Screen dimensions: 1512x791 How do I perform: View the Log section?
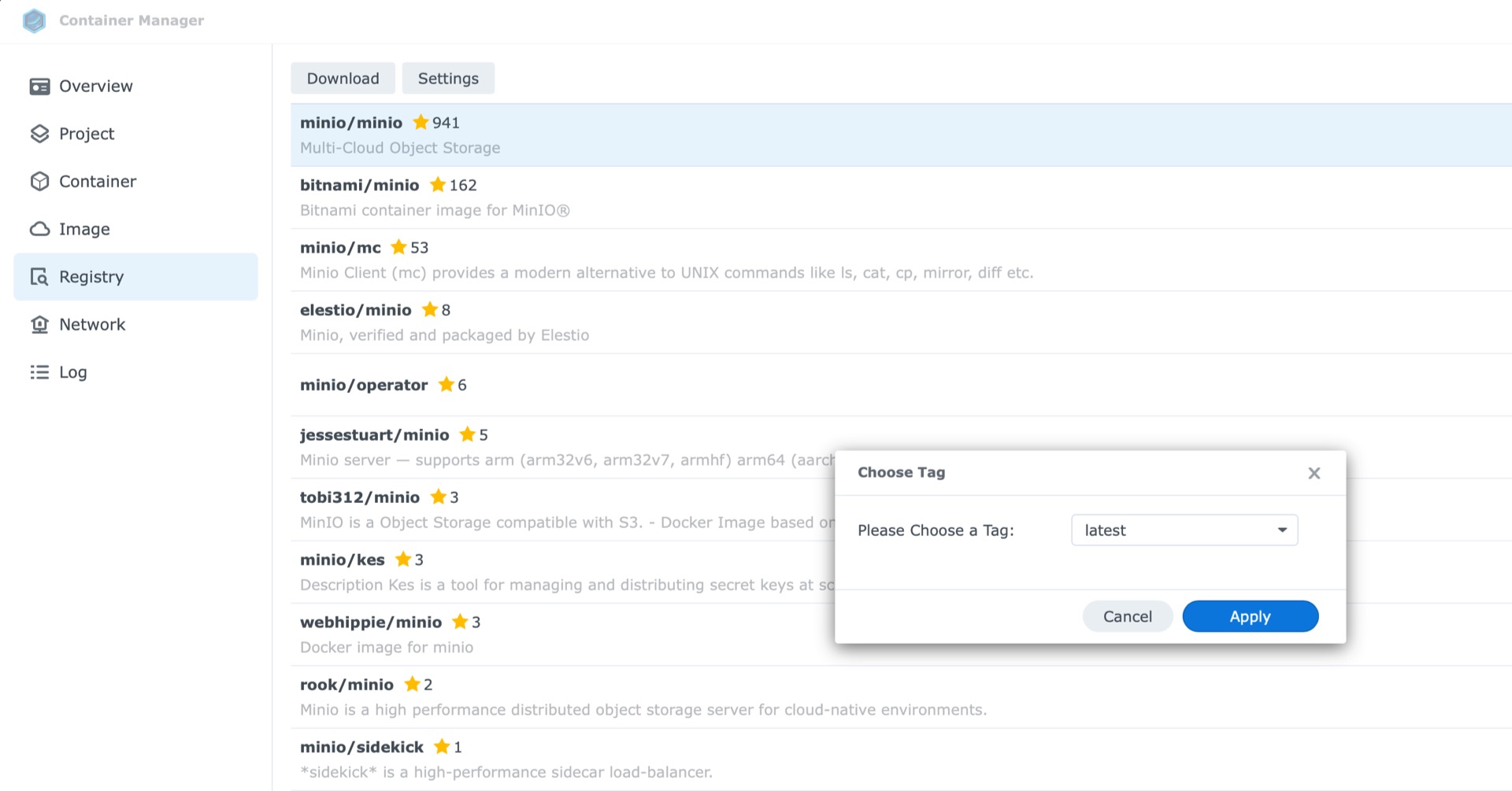point(135,372)
